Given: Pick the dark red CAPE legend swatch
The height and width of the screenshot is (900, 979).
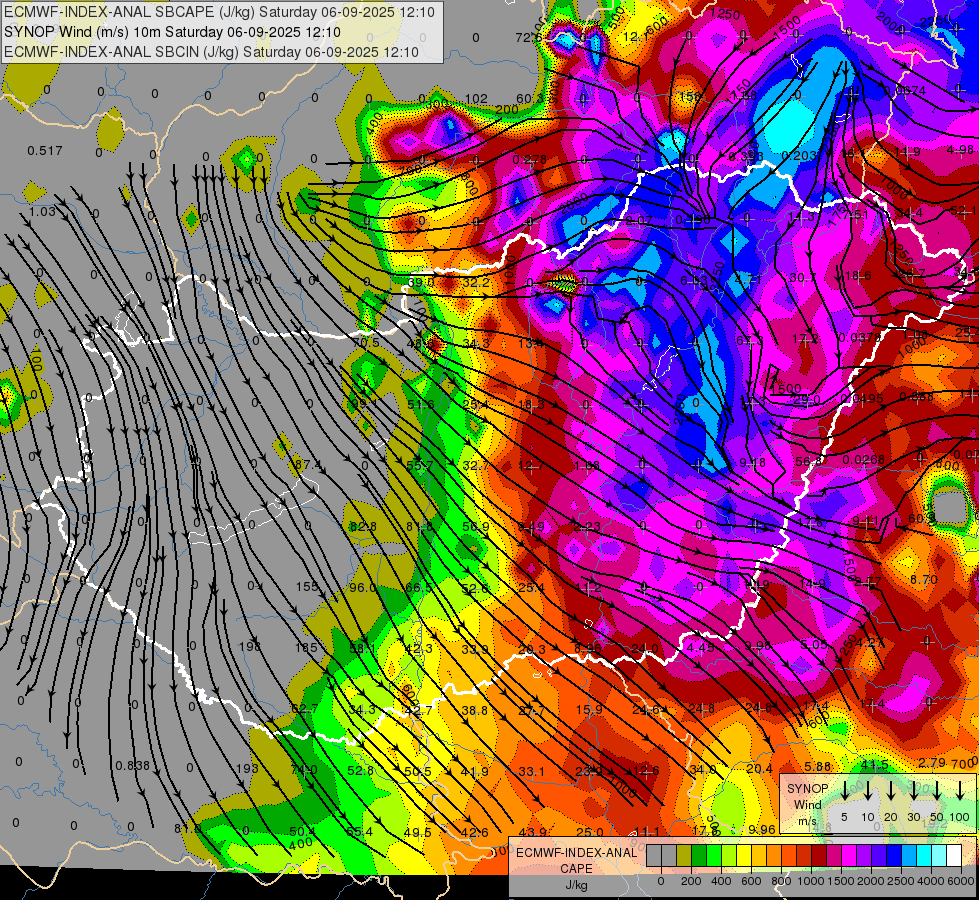Looking at the screenshot, I should [x=819, y=856].
